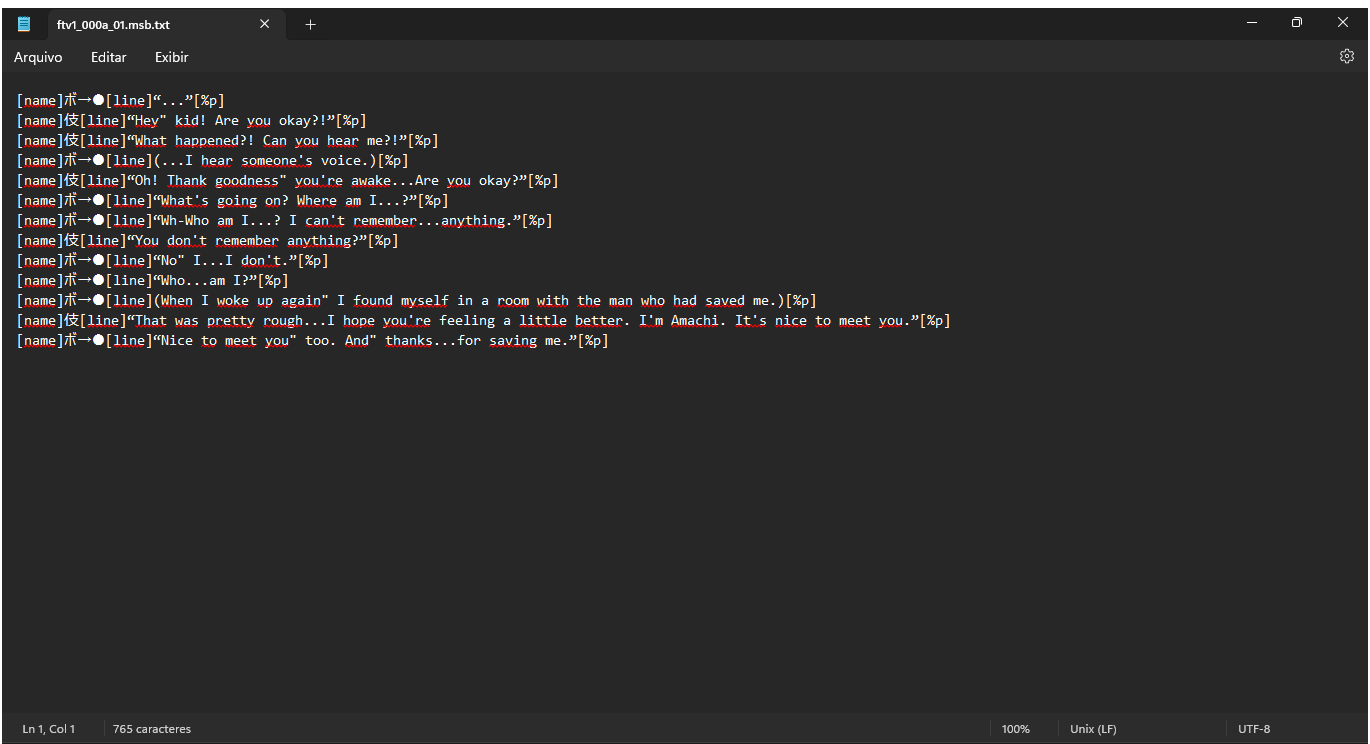Image resolution: width=1370 pixels, height=744 pixels.
Task: Minimize the Notepad window
Action: coord(1250,22)
